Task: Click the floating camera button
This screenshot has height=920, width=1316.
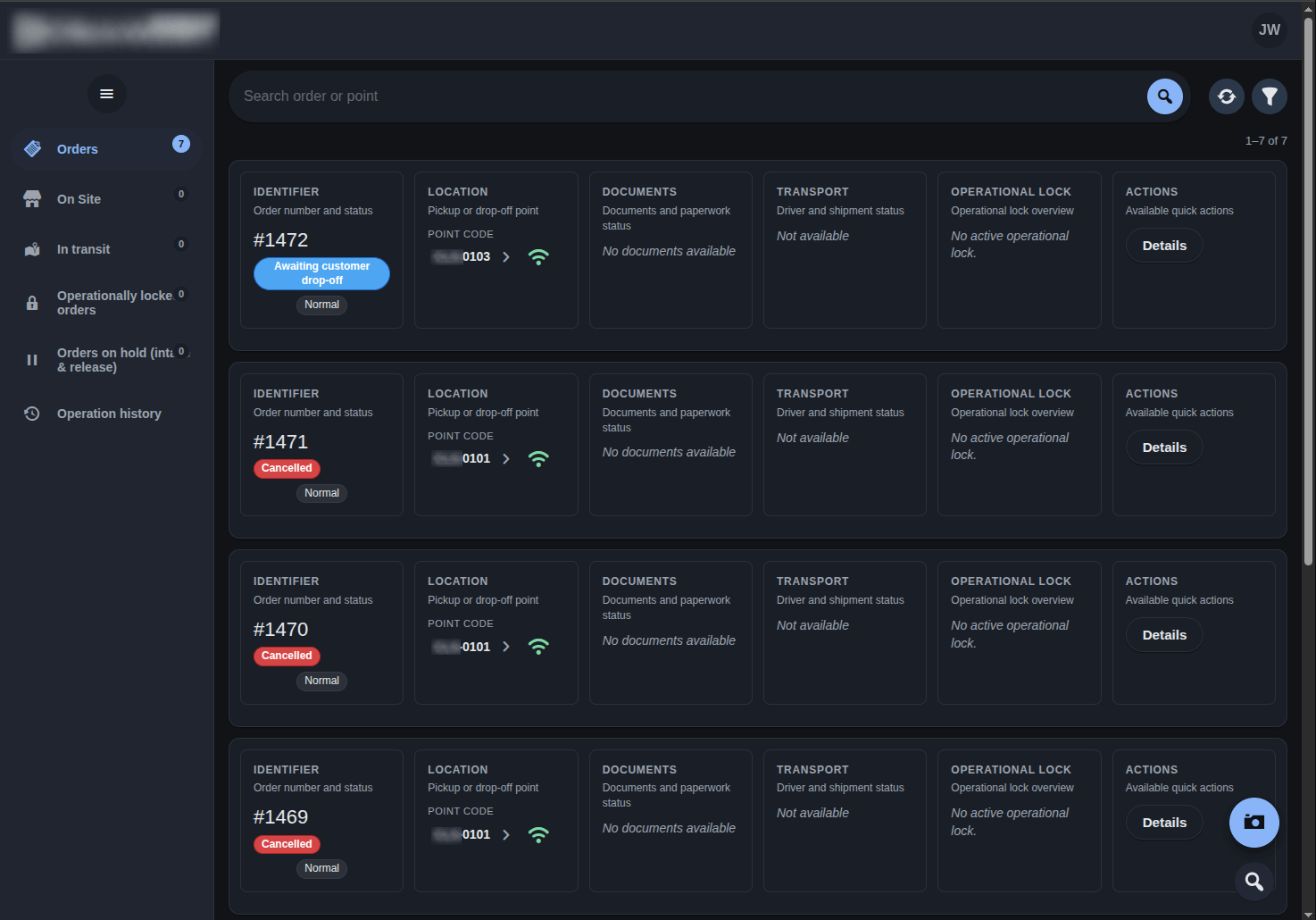Action: [x=1254, y=822]
